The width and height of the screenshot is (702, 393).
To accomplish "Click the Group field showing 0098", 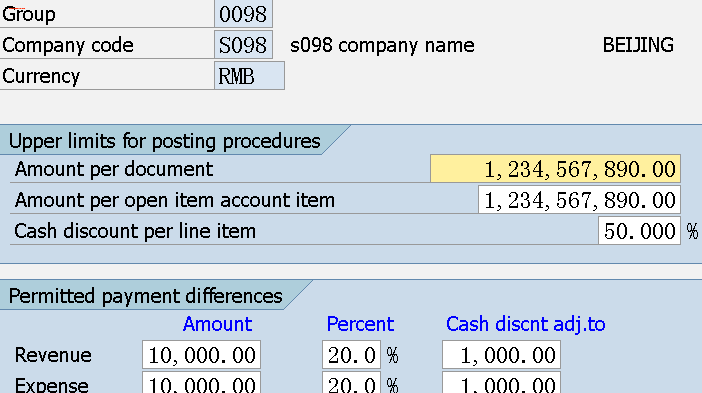I will point(243,14).
